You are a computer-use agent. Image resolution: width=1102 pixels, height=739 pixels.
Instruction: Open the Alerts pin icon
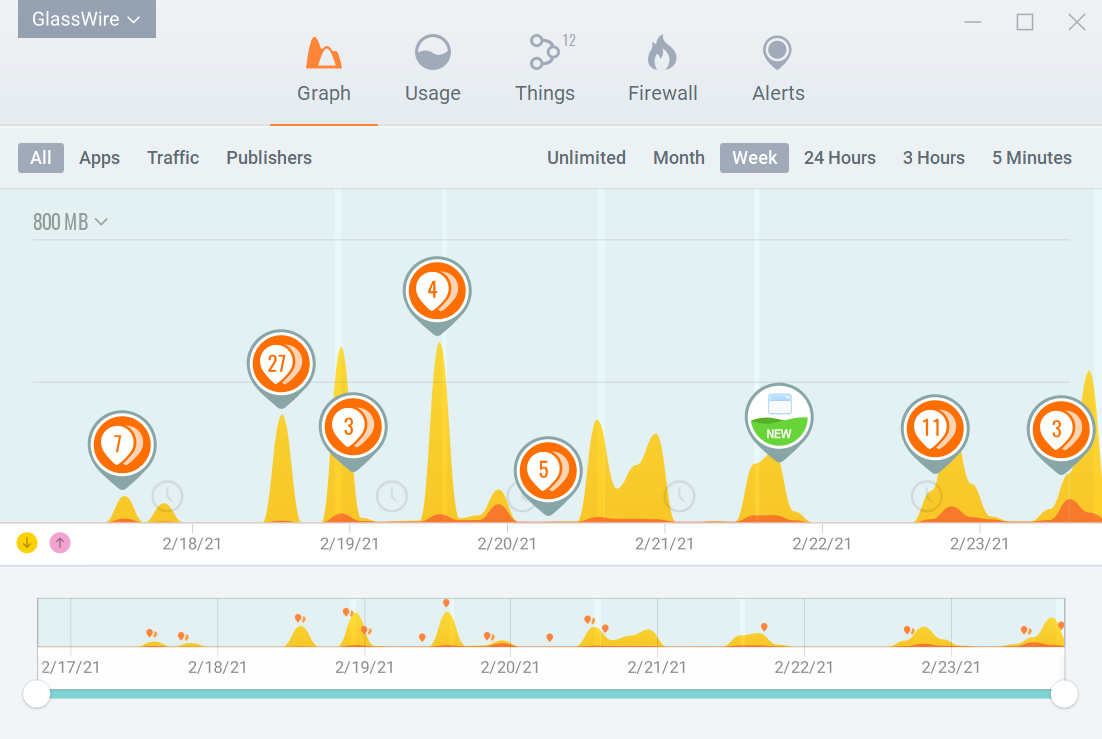[777, 53]
